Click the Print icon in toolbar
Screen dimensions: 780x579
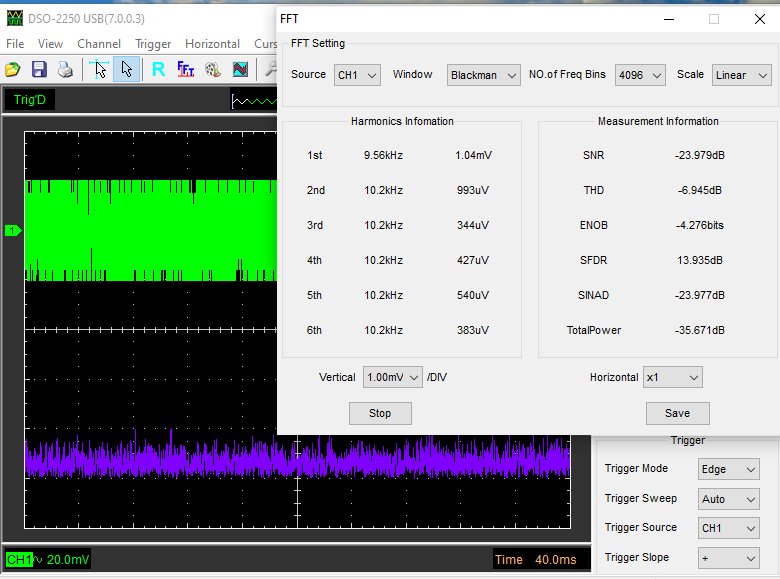click(x=65, y=69)
